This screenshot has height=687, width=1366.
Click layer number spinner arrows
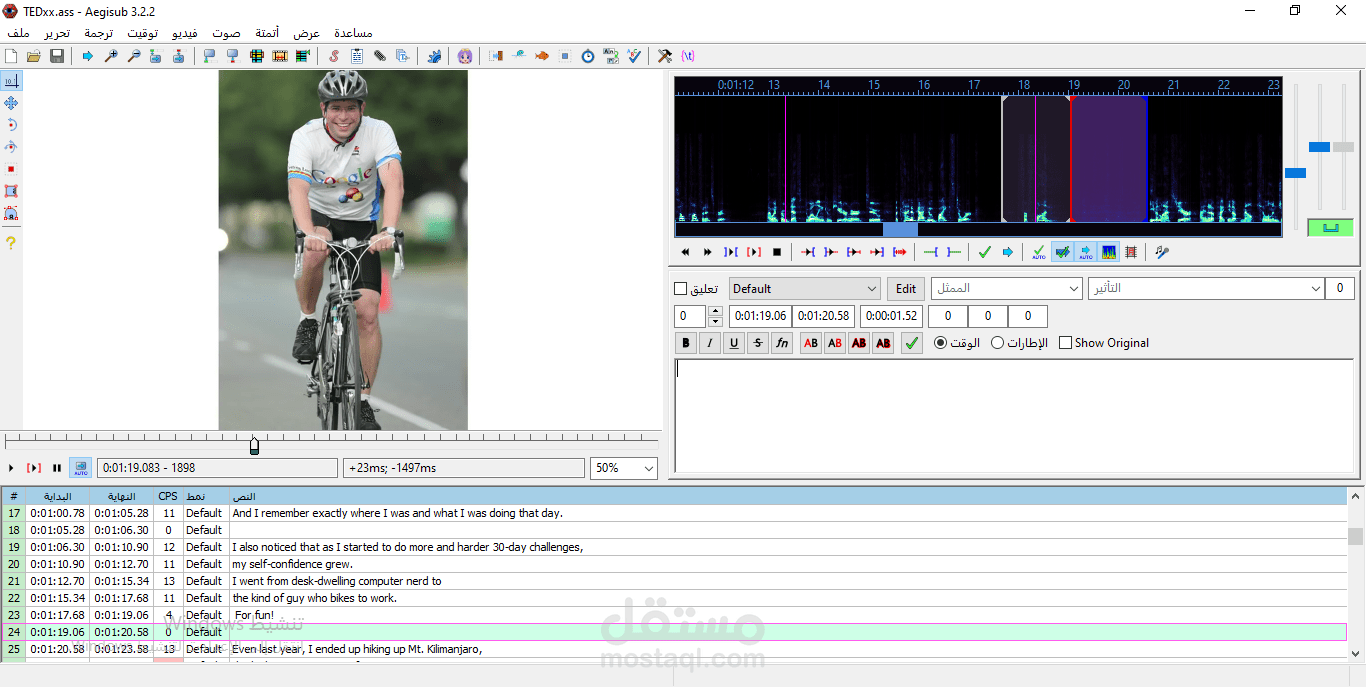[x=715, y=316]
